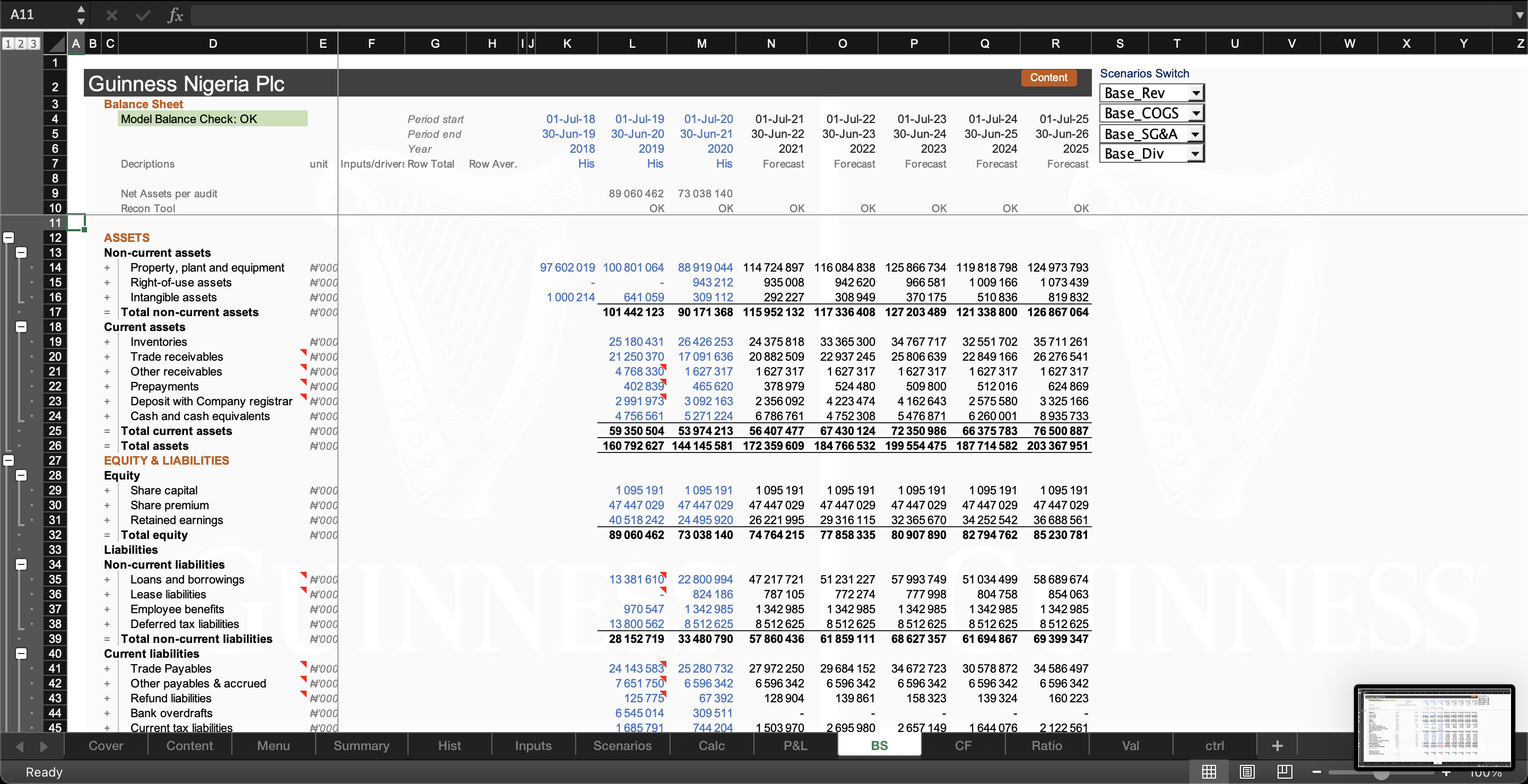Switch to the CF sheet tab

point(963,745)
